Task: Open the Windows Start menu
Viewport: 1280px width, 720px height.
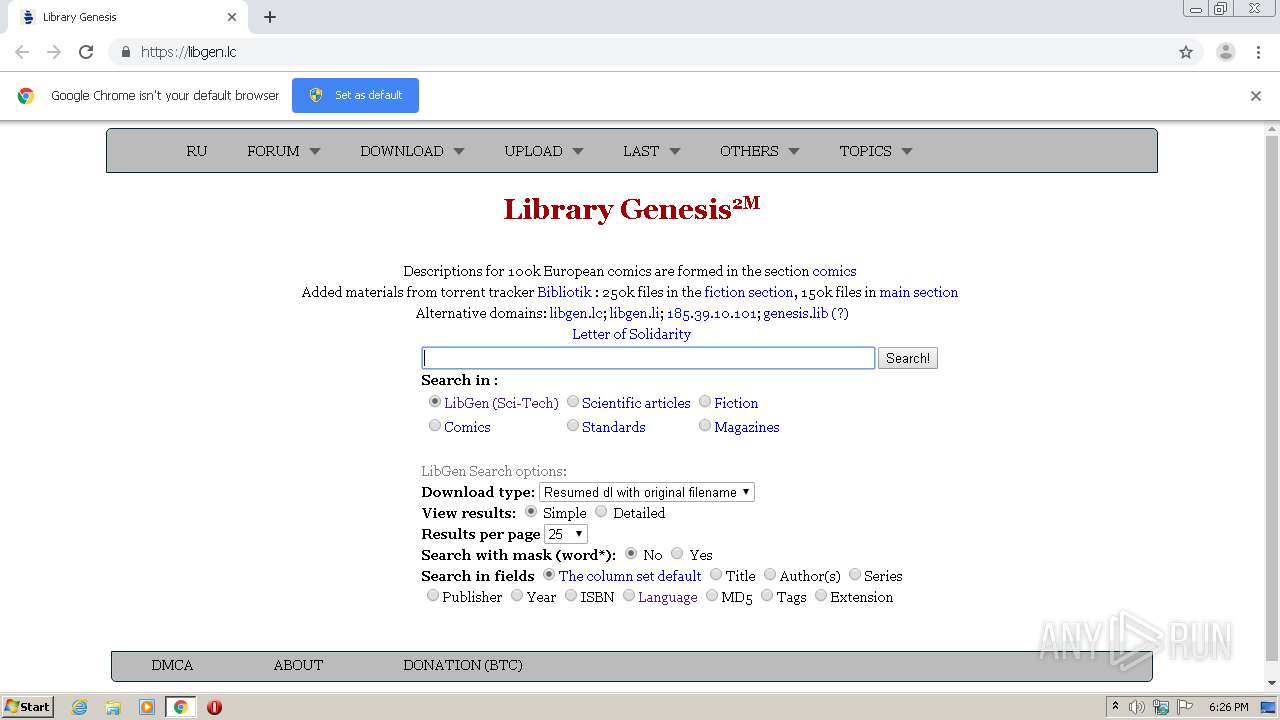Action: pos(27,707)
